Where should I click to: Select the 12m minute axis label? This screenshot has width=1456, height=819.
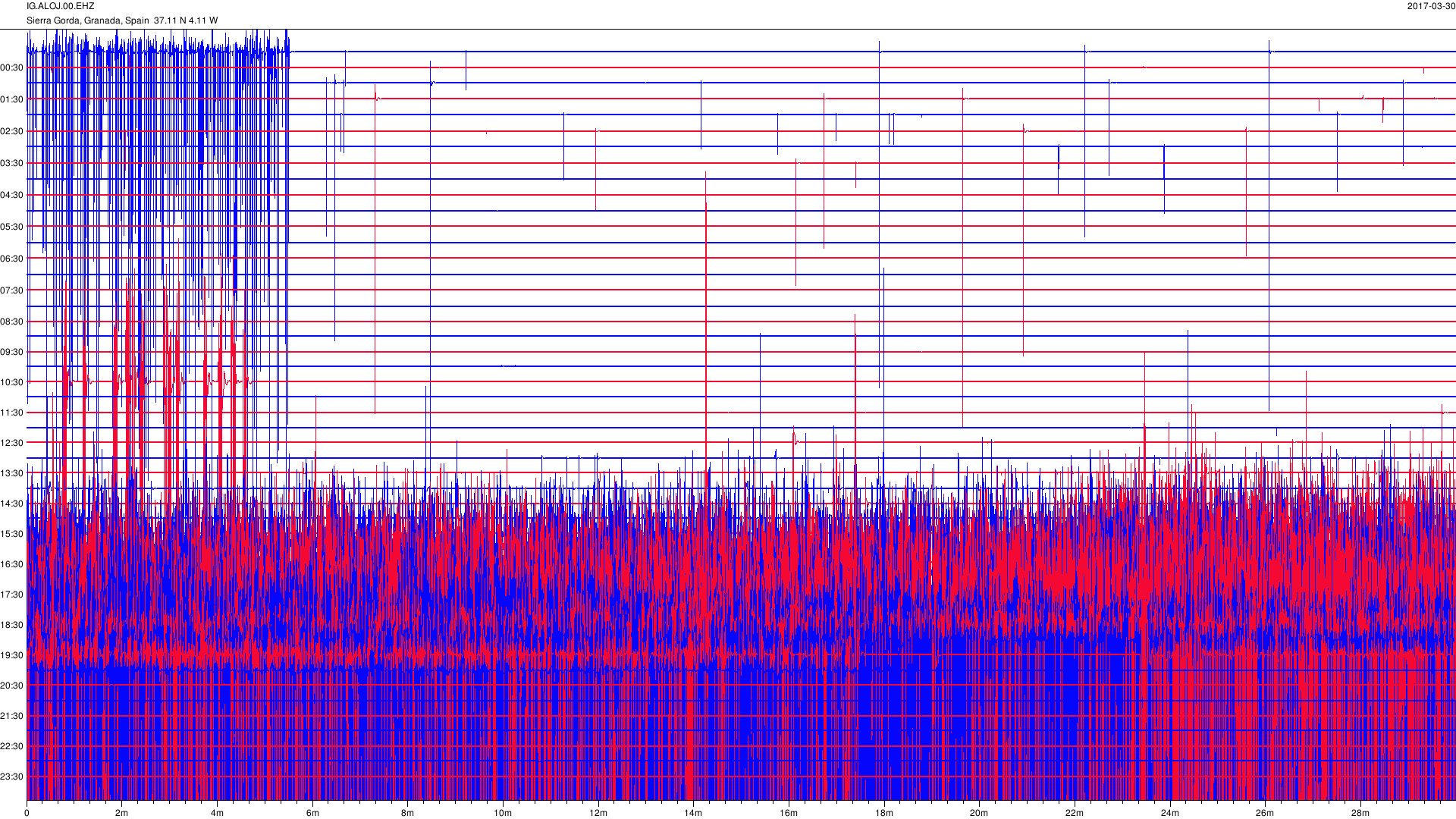point(598,813)
